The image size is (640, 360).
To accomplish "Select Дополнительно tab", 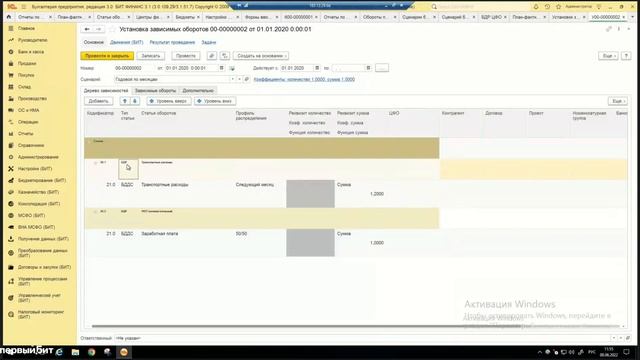I will pos(198,91).
